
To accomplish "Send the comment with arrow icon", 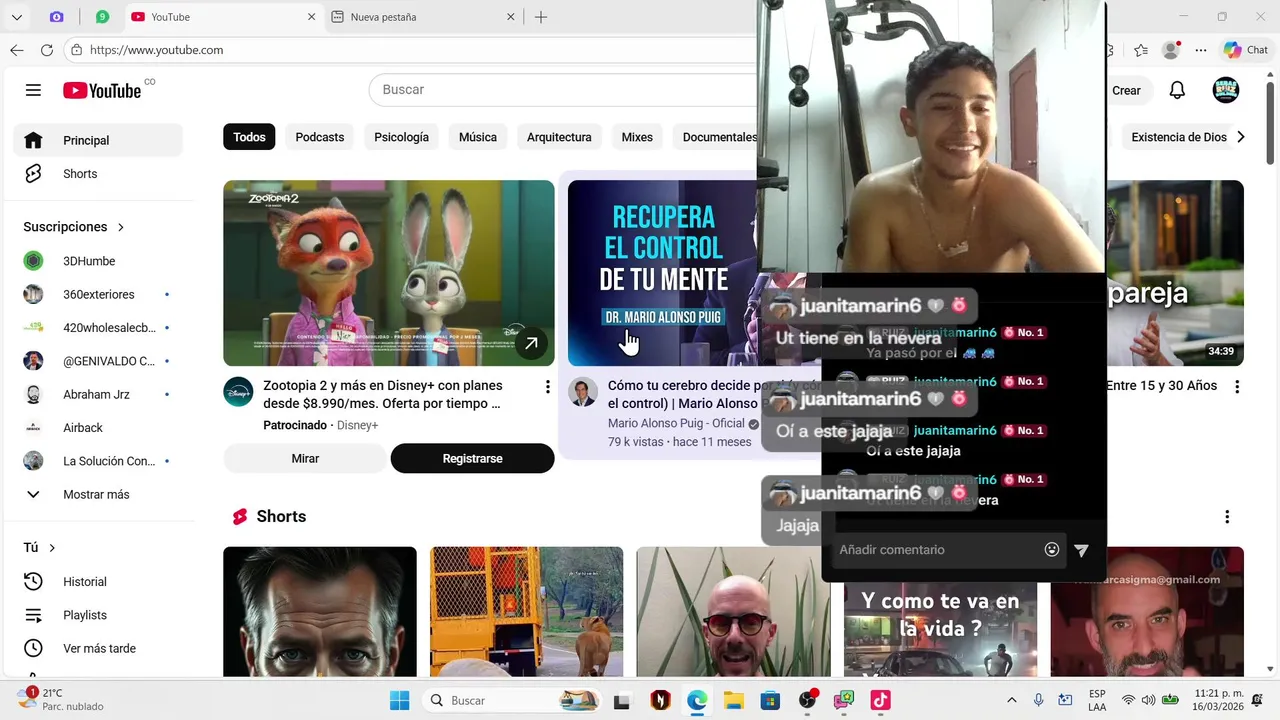I will coord(1081,550).
